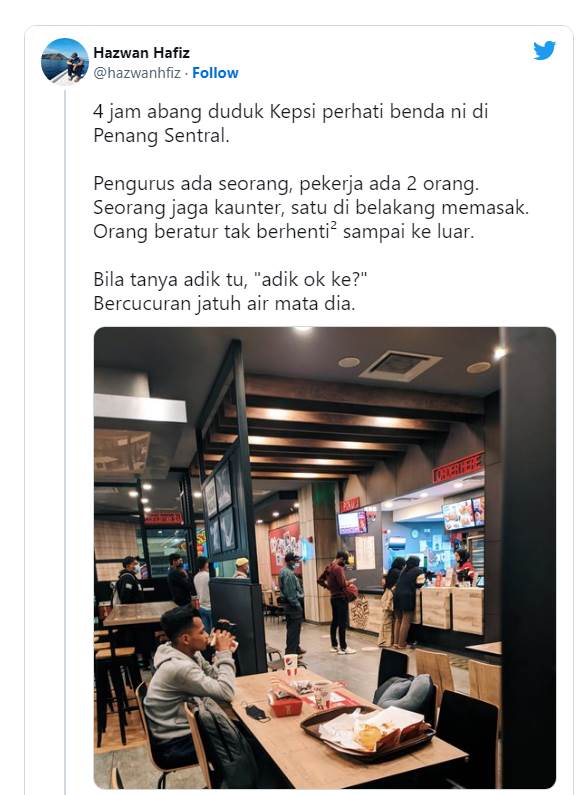Open the @hazwanhfiz handle link

pos(137,73)
